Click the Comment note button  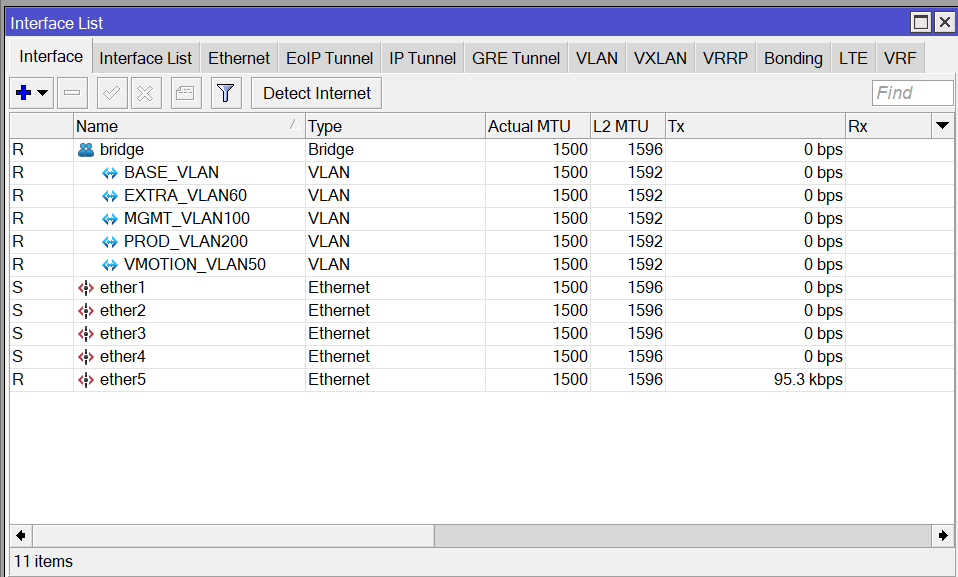[186, 93]
